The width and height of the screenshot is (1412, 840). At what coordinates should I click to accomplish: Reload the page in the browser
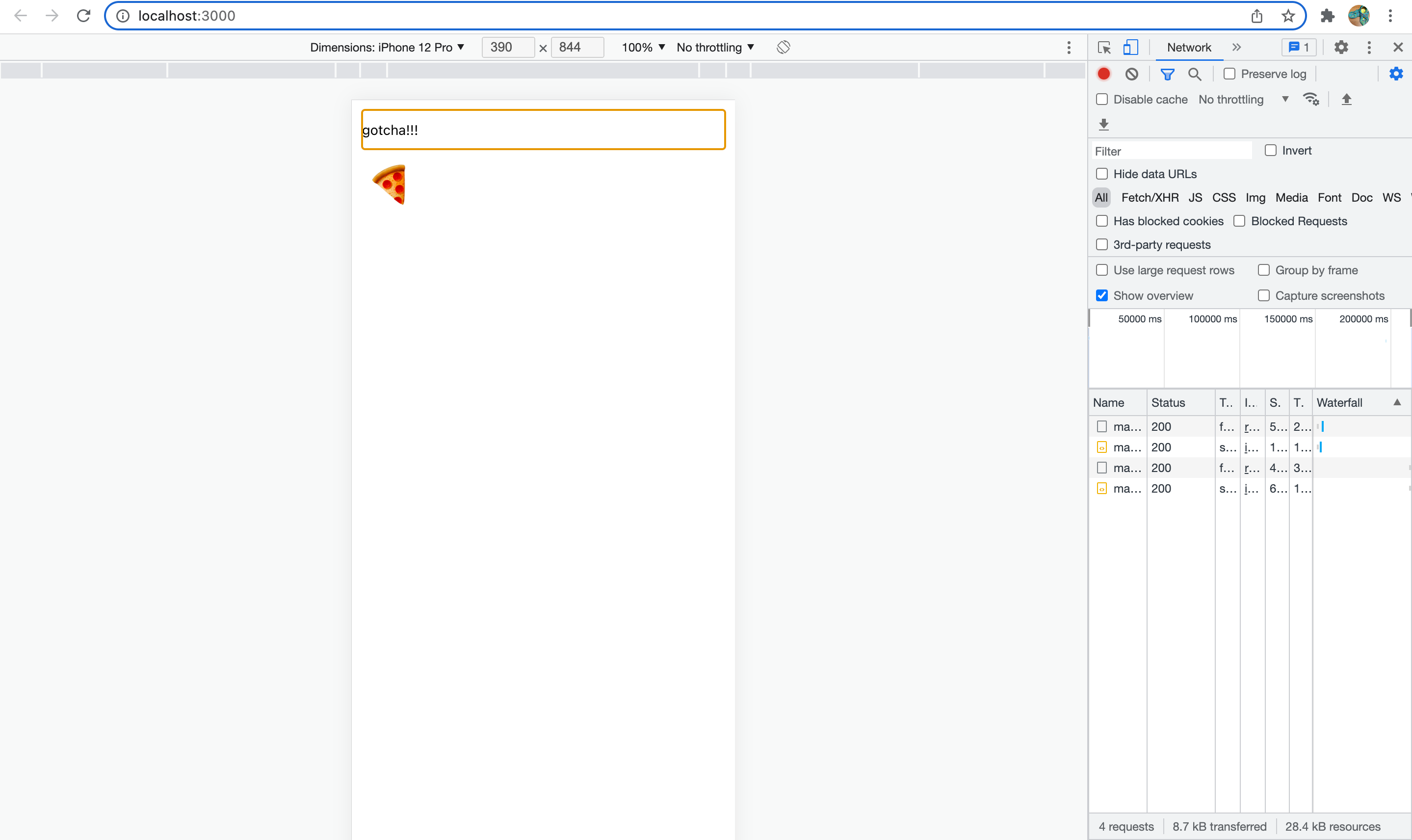(84, 16)
